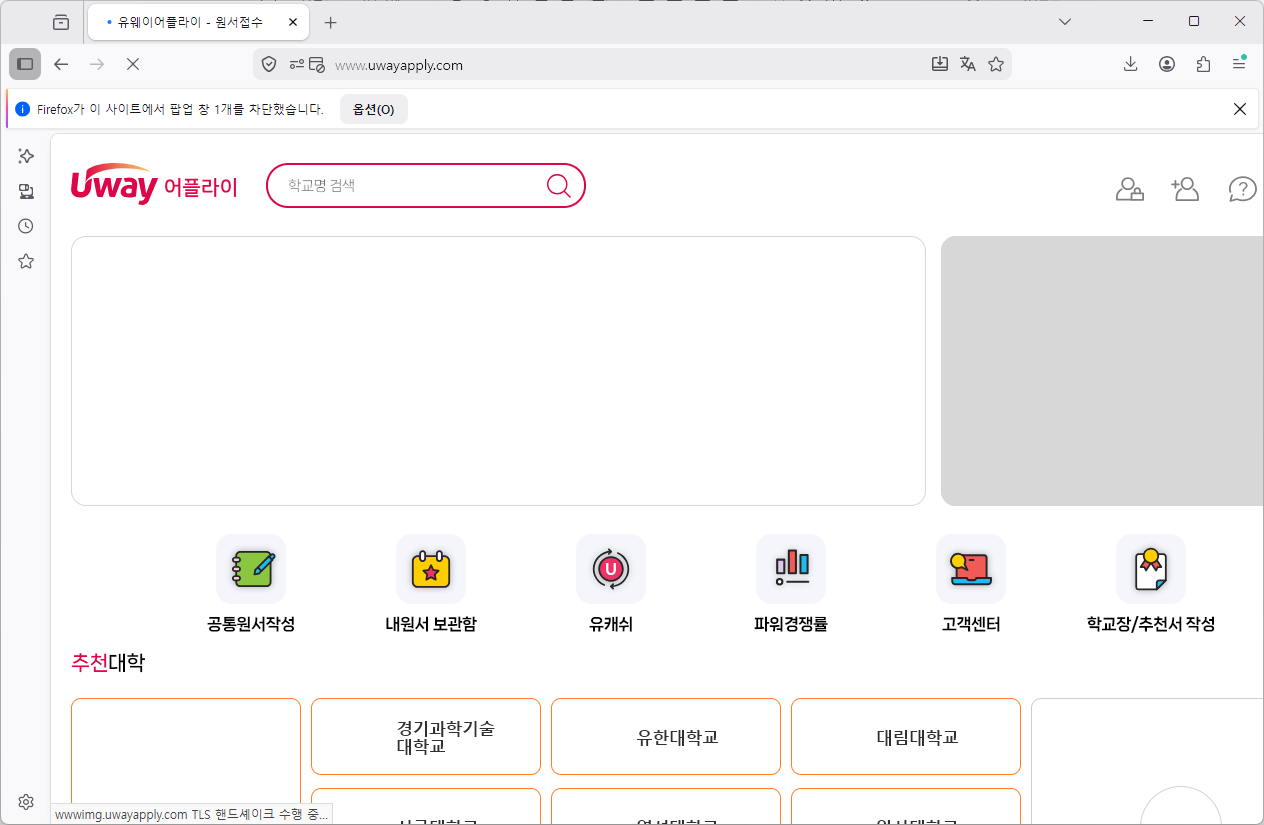The image size is (1264, 825).
Task: Open 학교장/추천서 작성 icon
Action: pyautogui.click(x=1151, y=569)
